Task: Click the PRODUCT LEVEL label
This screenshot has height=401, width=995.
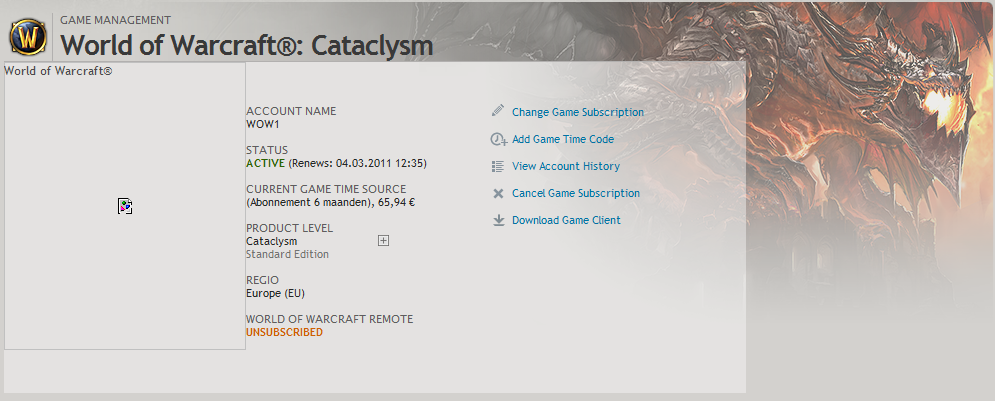Action: (x=289, y=228)
